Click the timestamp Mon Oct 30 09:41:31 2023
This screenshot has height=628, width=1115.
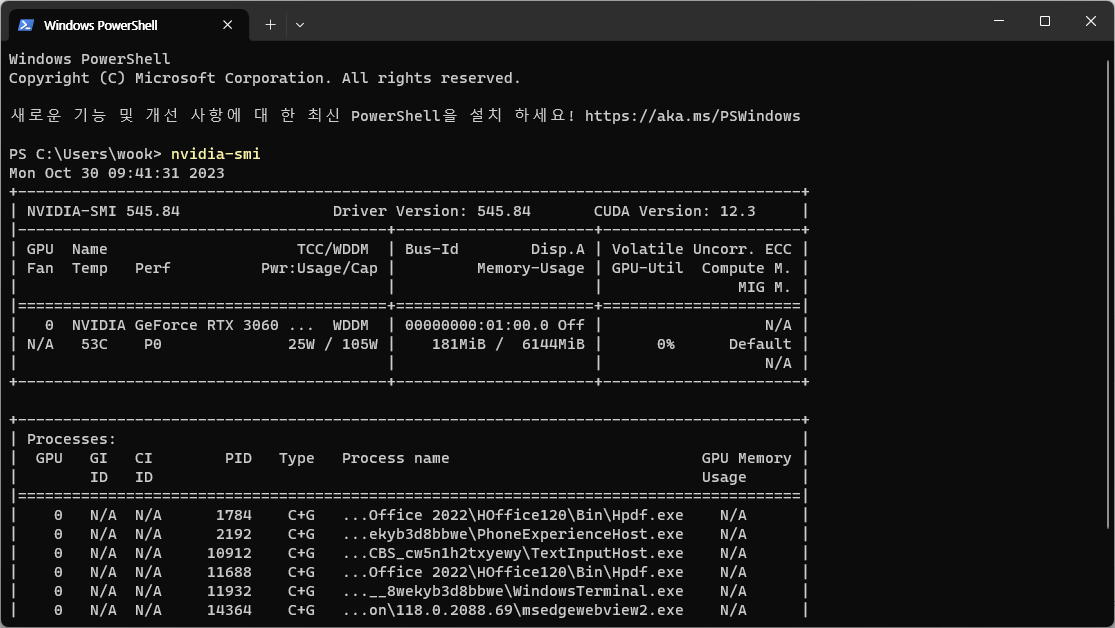117,174
